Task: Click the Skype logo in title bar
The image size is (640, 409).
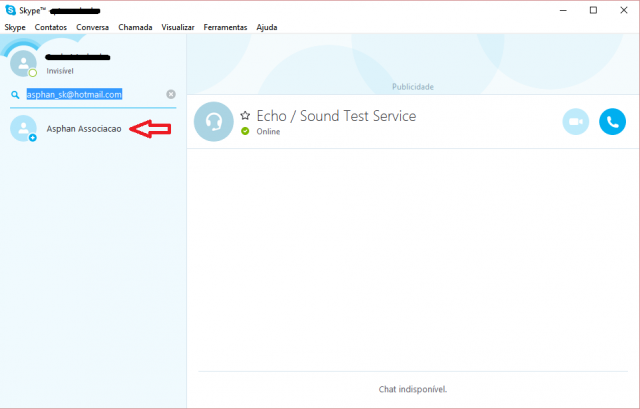Action: pos(11,10)
